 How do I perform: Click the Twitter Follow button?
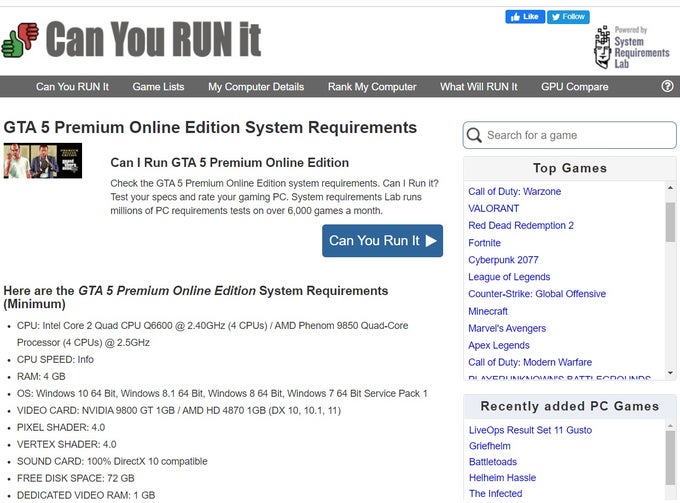(568, 17)
